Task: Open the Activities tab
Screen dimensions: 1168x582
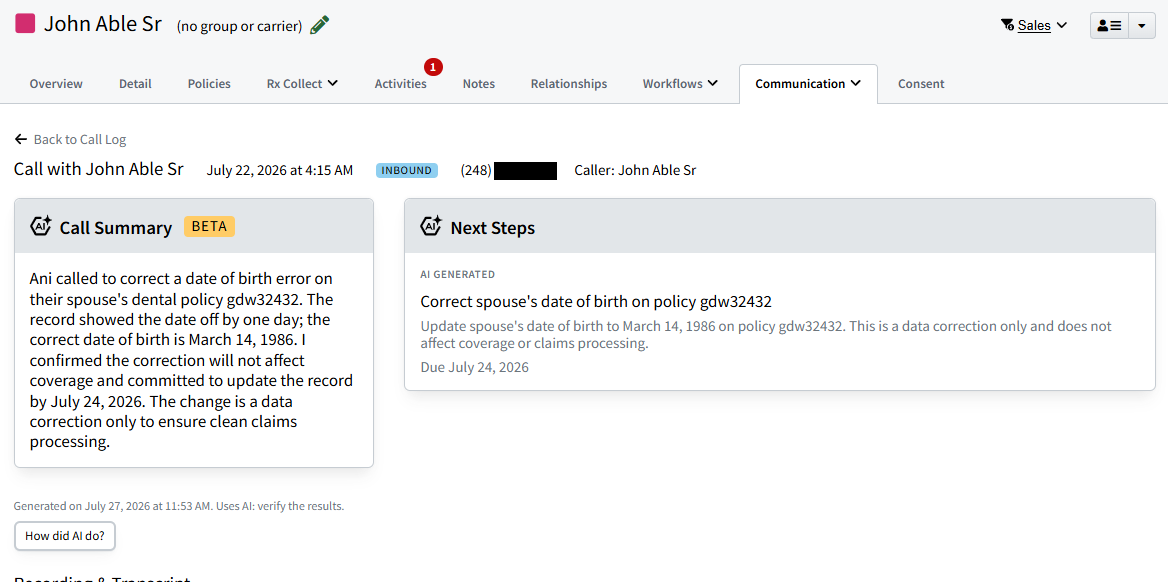Action: coord(401,83)
